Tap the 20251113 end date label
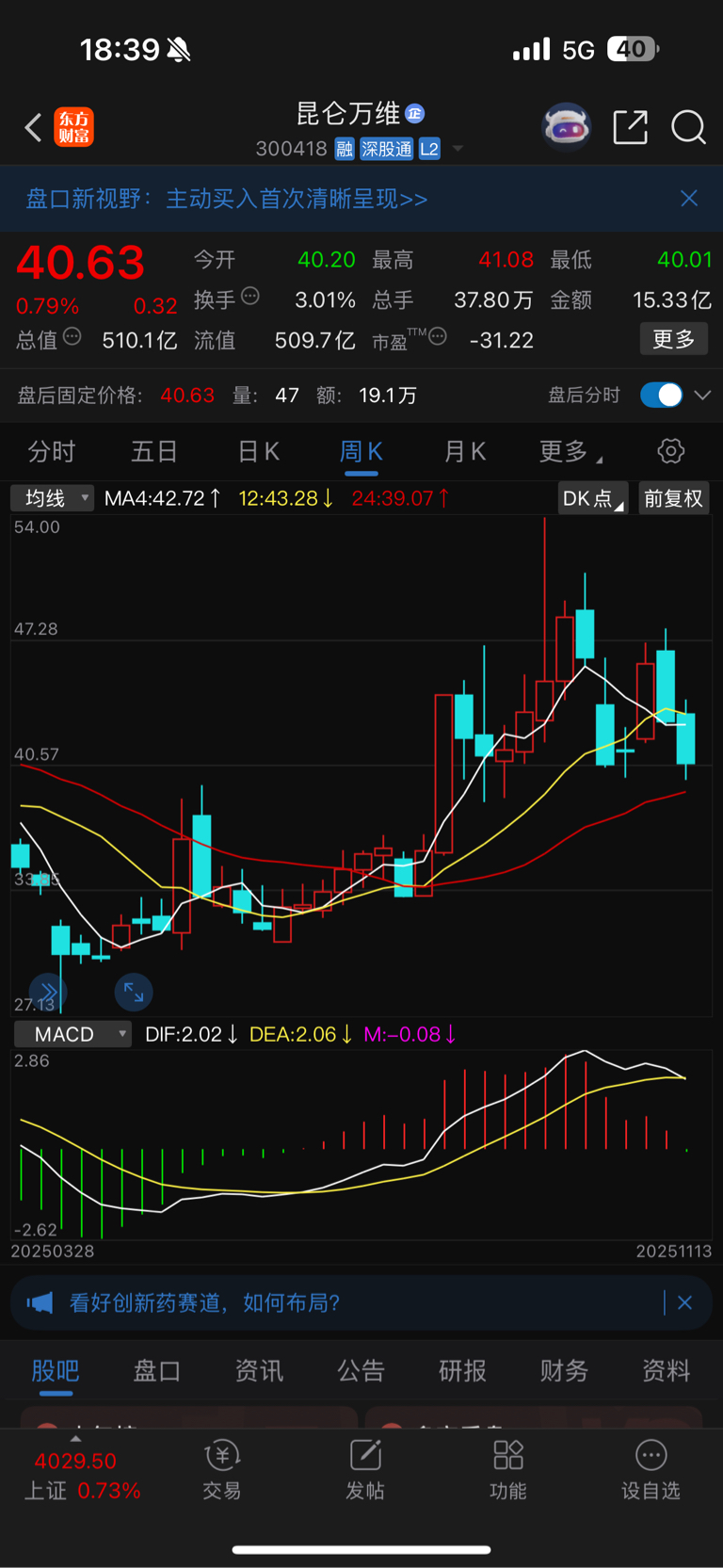Viewport: 723px width, 1568px height. (x=674, y=1252)
